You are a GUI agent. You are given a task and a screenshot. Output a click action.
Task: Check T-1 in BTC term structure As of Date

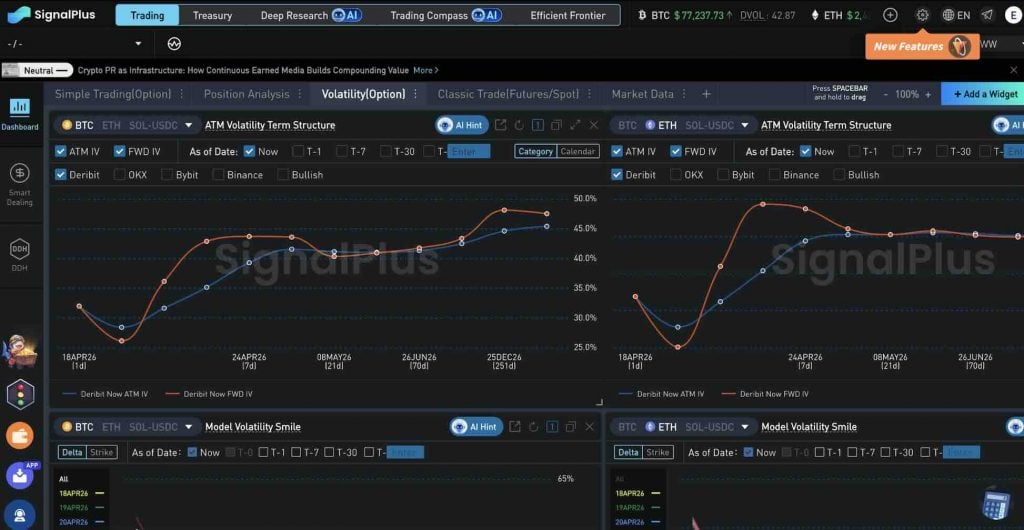298,151
